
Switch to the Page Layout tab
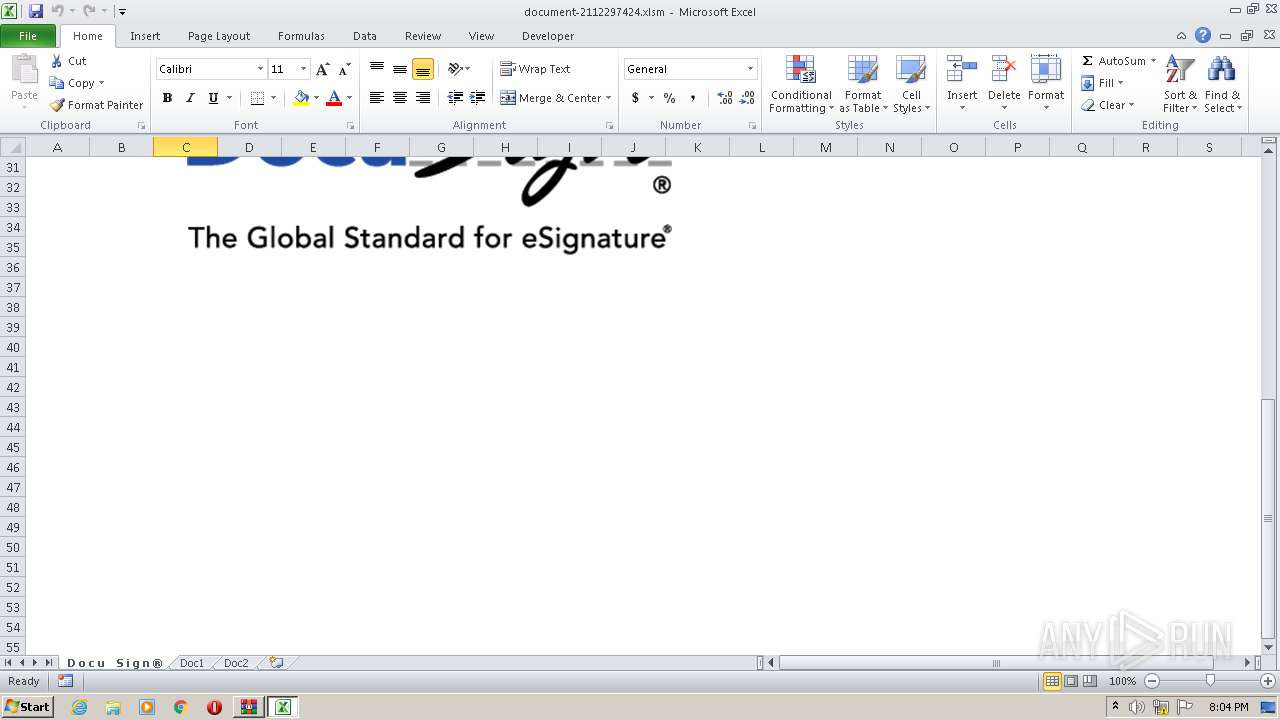click(219, 36)
